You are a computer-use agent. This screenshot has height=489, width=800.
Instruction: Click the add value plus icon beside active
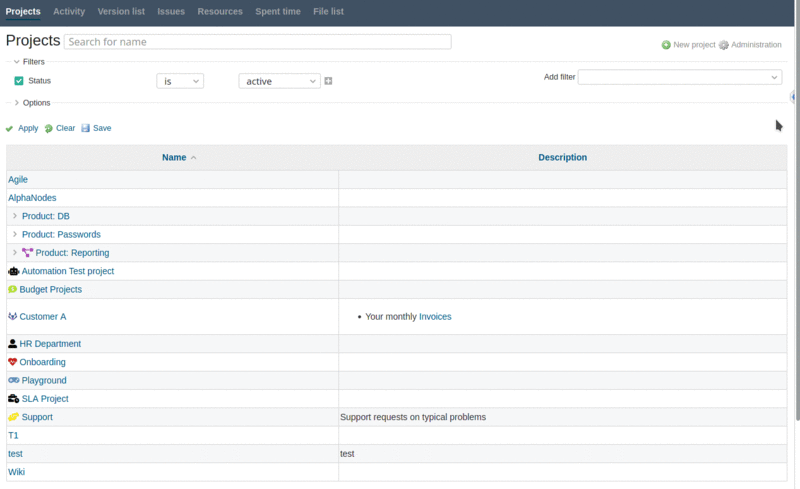click(328, 81)
